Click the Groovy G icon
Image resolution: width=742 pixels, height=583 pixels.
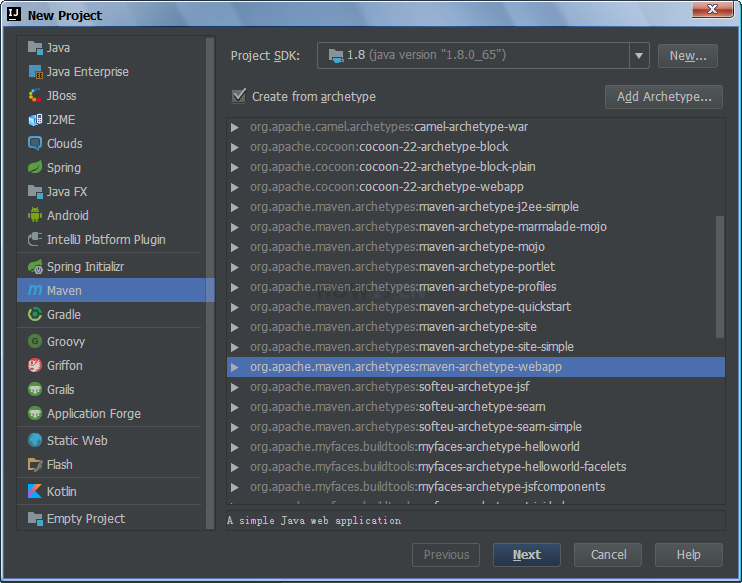click(35, 341)
